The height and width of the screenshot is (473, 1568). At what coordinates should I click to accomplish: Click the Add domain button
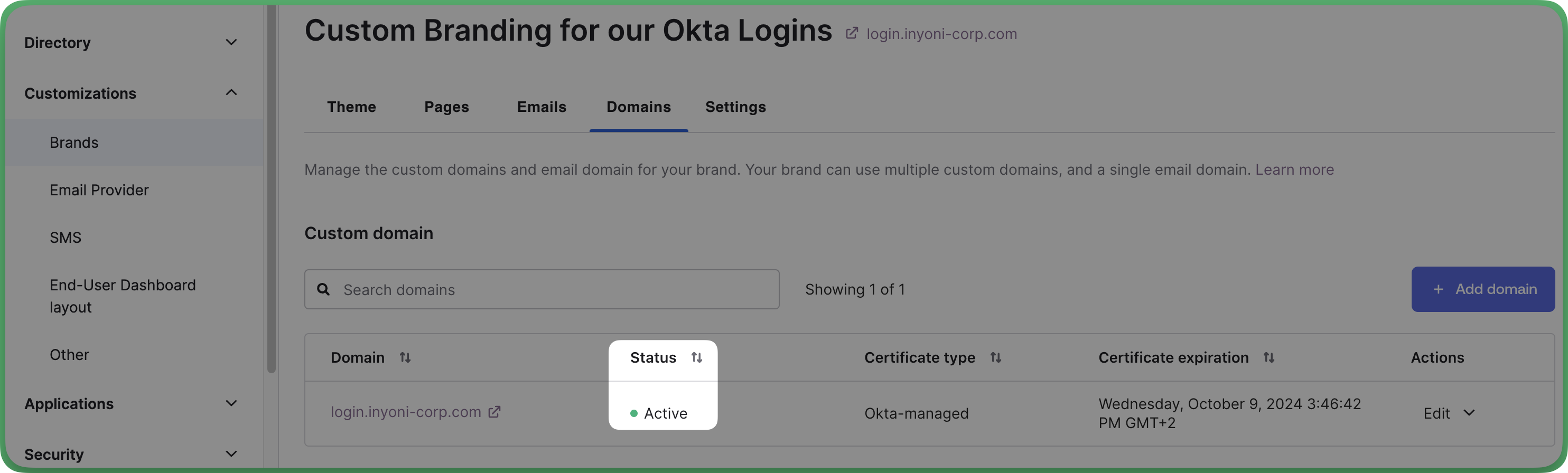1483,289
